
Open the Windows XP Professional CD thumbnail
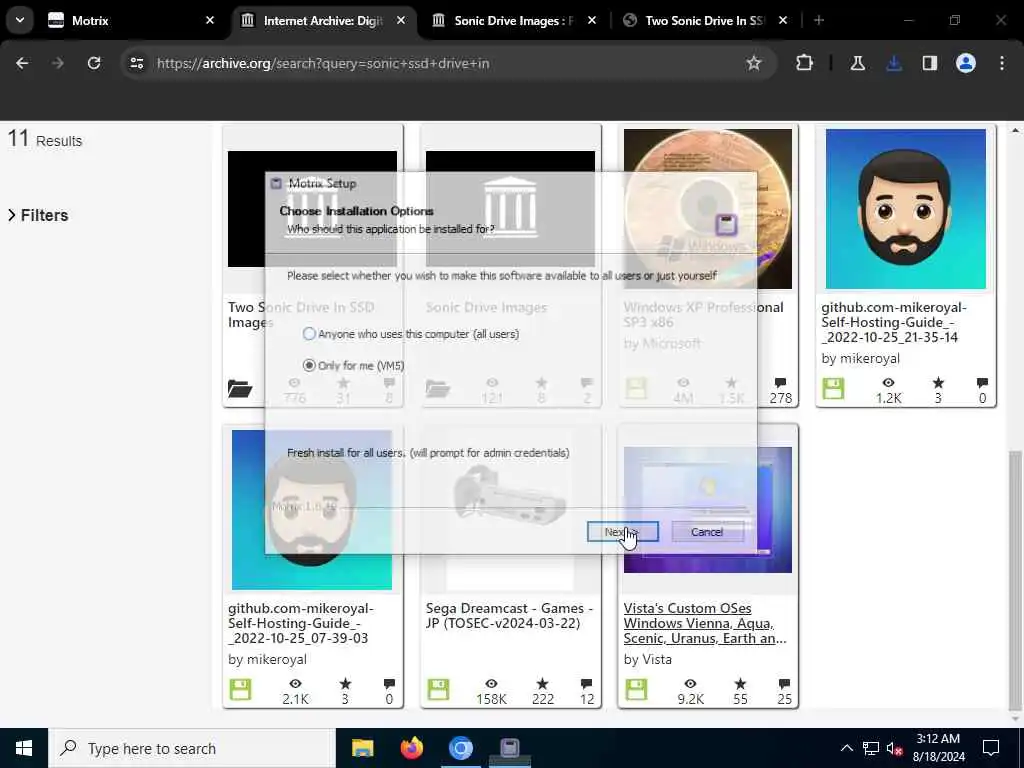pos(708,209)
